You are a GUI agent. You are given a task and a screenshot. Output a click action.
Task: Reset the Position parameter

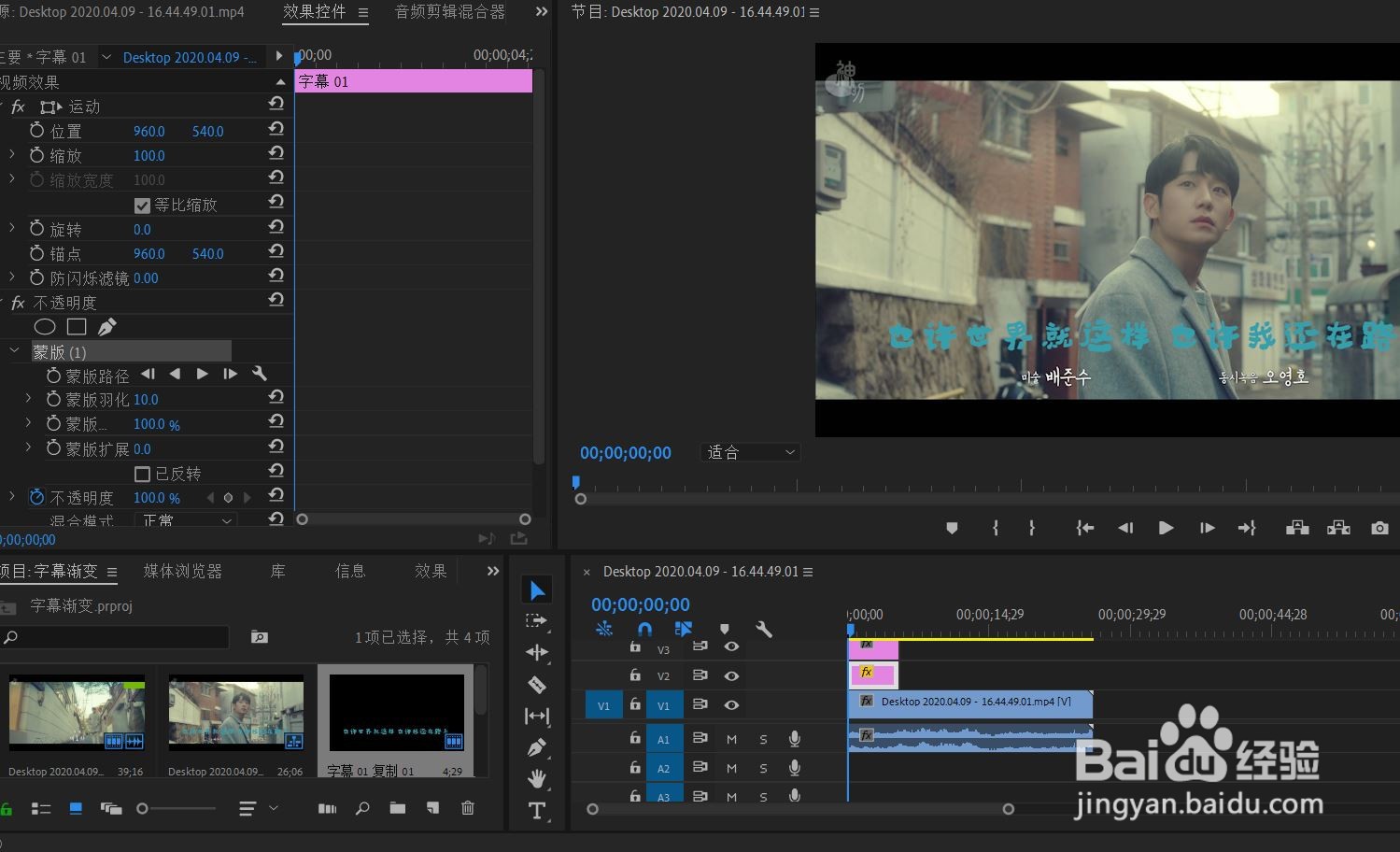[276, 129]
